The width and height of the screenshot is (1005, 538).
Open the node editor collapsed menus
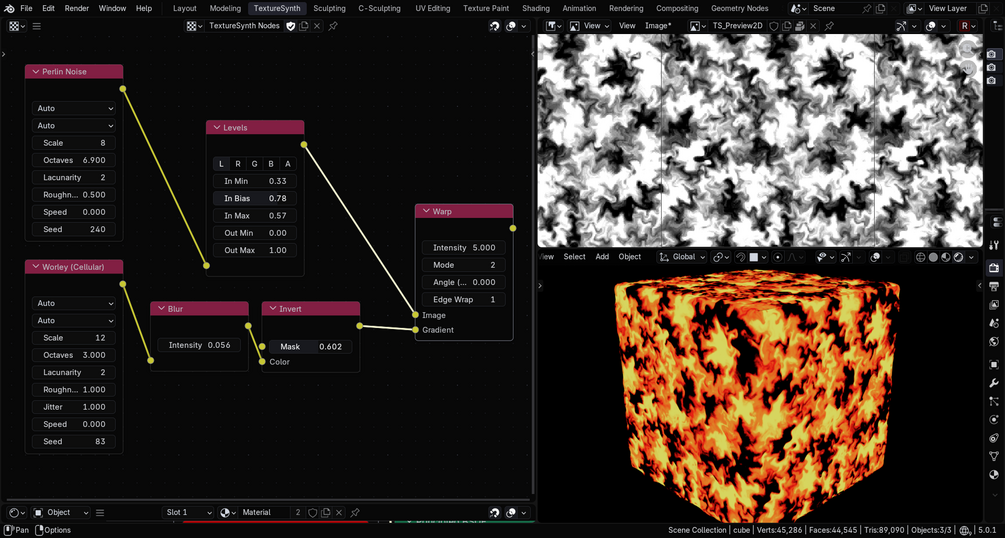click(x=37, y=26)
